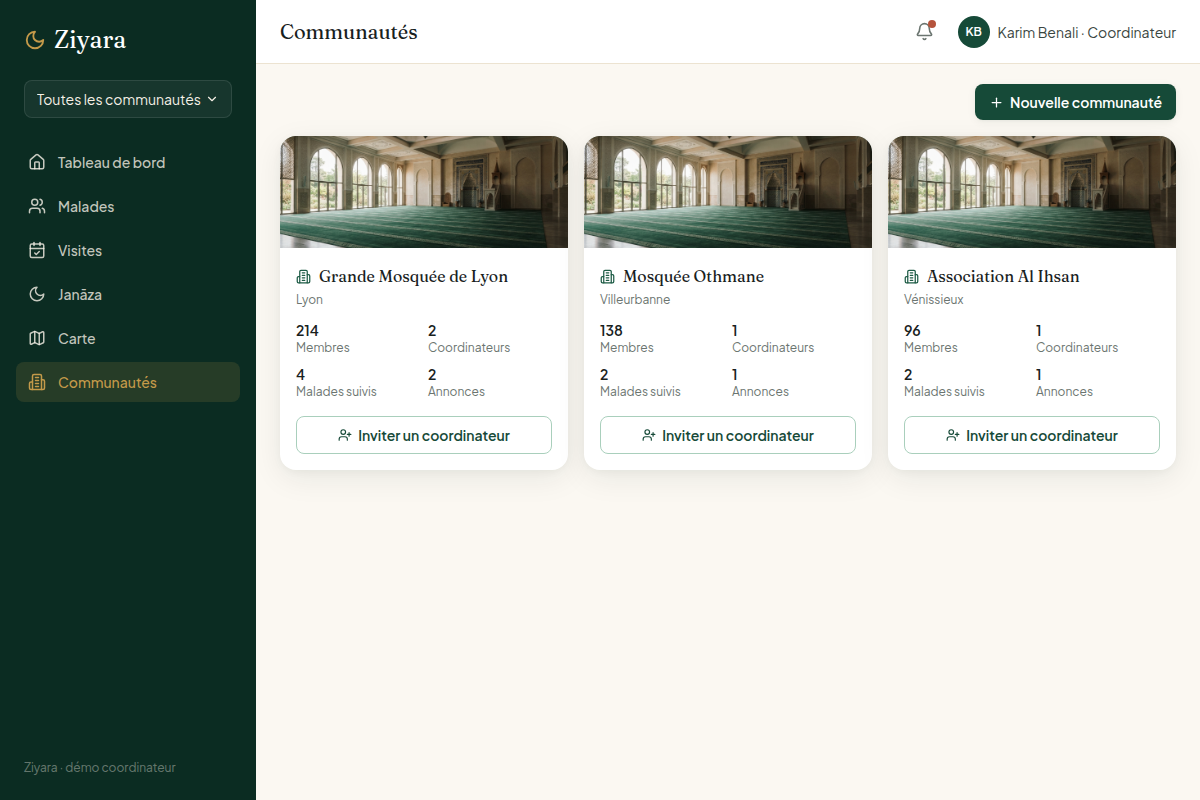The image size is (1200, 800).
Task: Open Grande Mosquée de Lyon cover image
Action: click(424, 192)
